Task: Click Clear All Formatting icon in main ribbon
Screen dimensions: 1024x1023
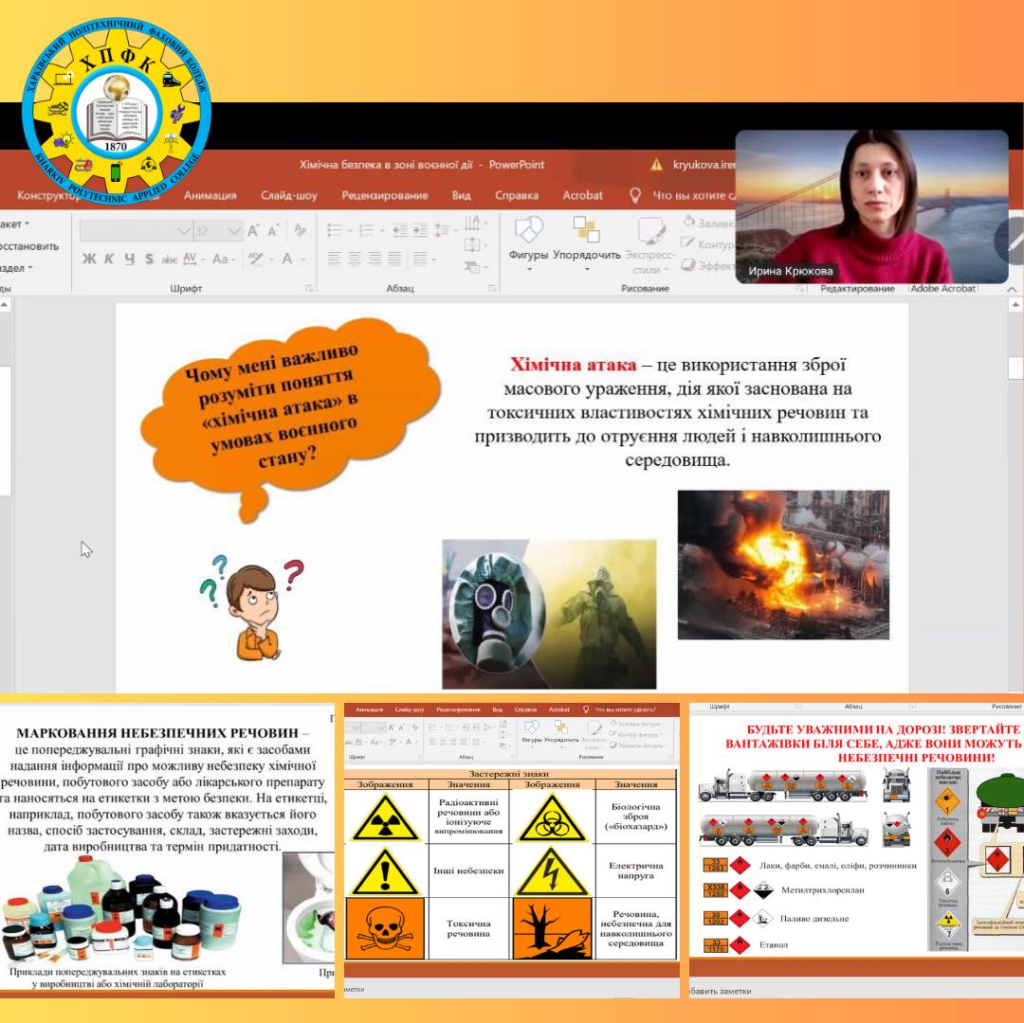Action: [299, 231]
